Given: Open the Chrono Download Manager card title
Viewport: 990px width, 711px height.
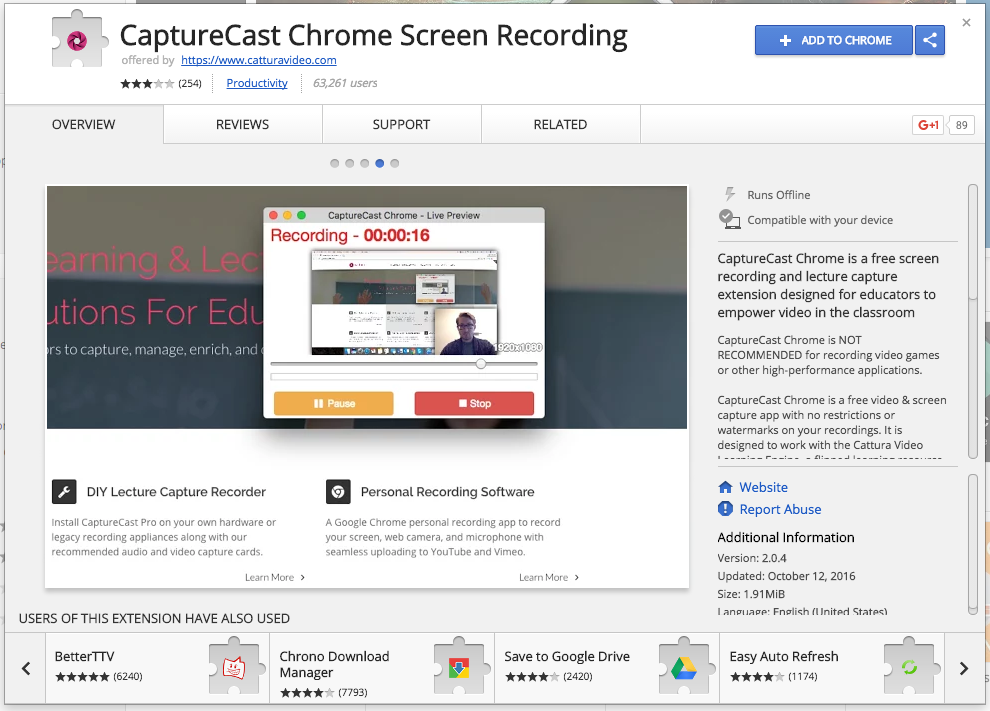Looking at the screenshot, I should (335, 664).
